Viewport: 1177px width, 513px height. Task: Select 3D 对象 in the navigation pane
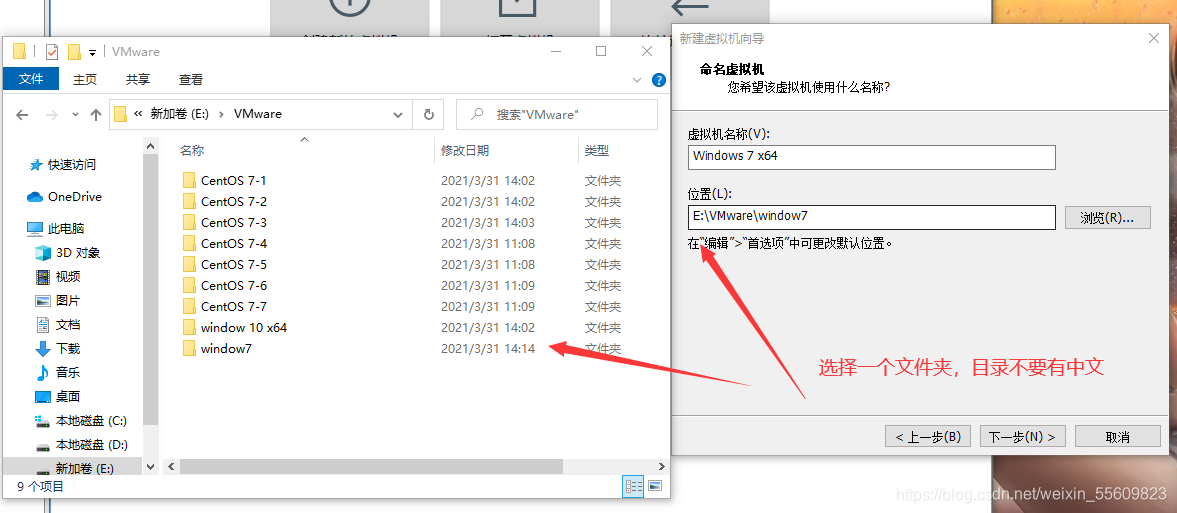78,252
